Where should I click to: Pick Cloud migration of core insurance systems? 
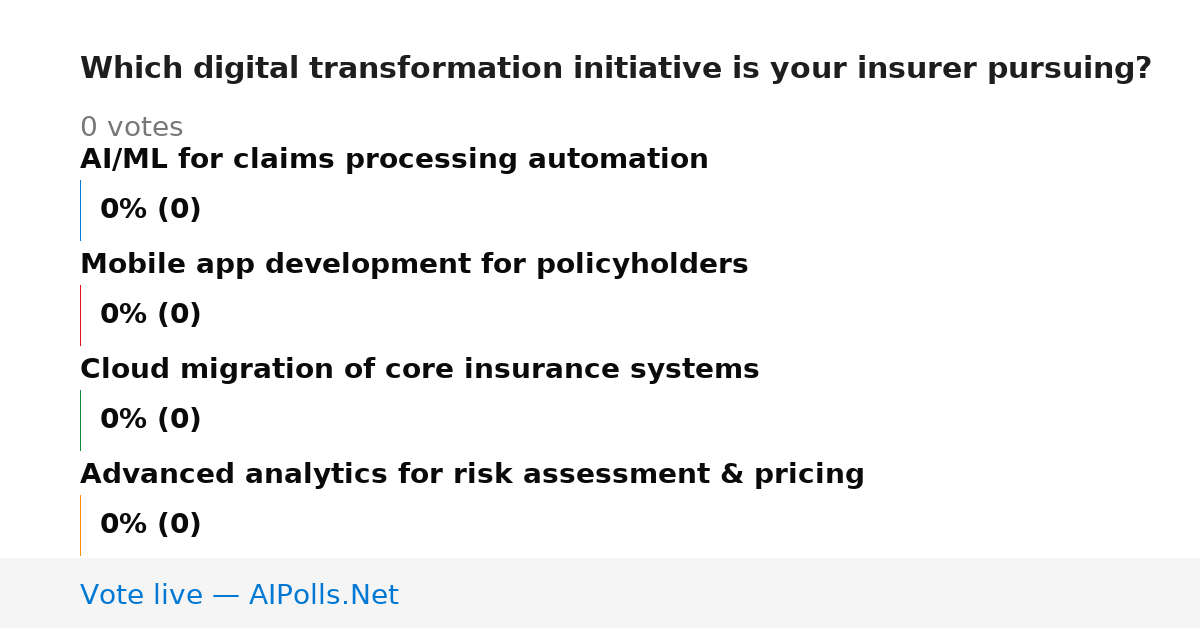coord(419,370)
